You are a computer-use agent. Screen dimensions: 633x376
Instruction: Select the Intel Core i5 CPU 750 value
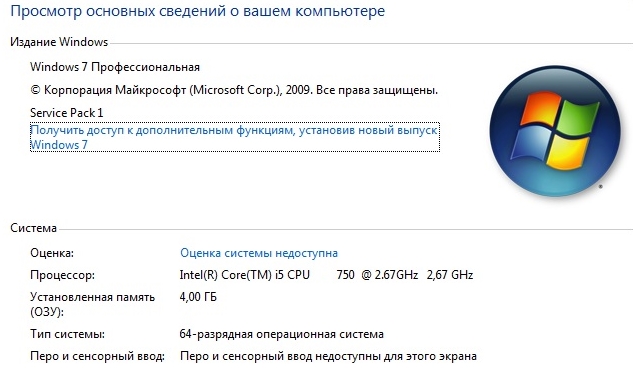[x=299, y=275]
